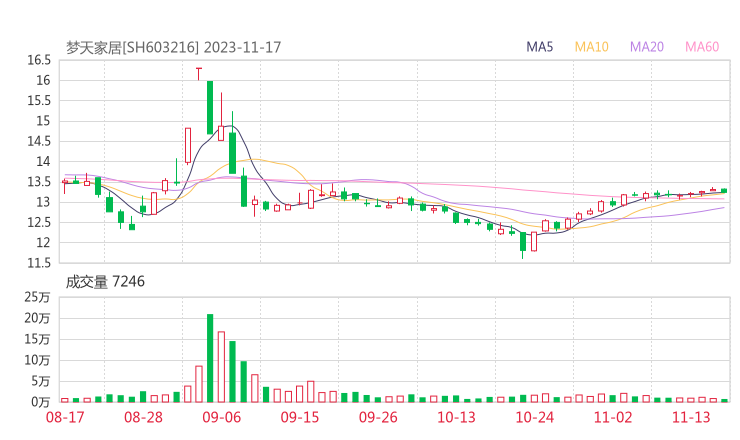This screenshot has height=440, width=740.
Task: Click the 08-17 date axis label
Action: coord(65,417)
